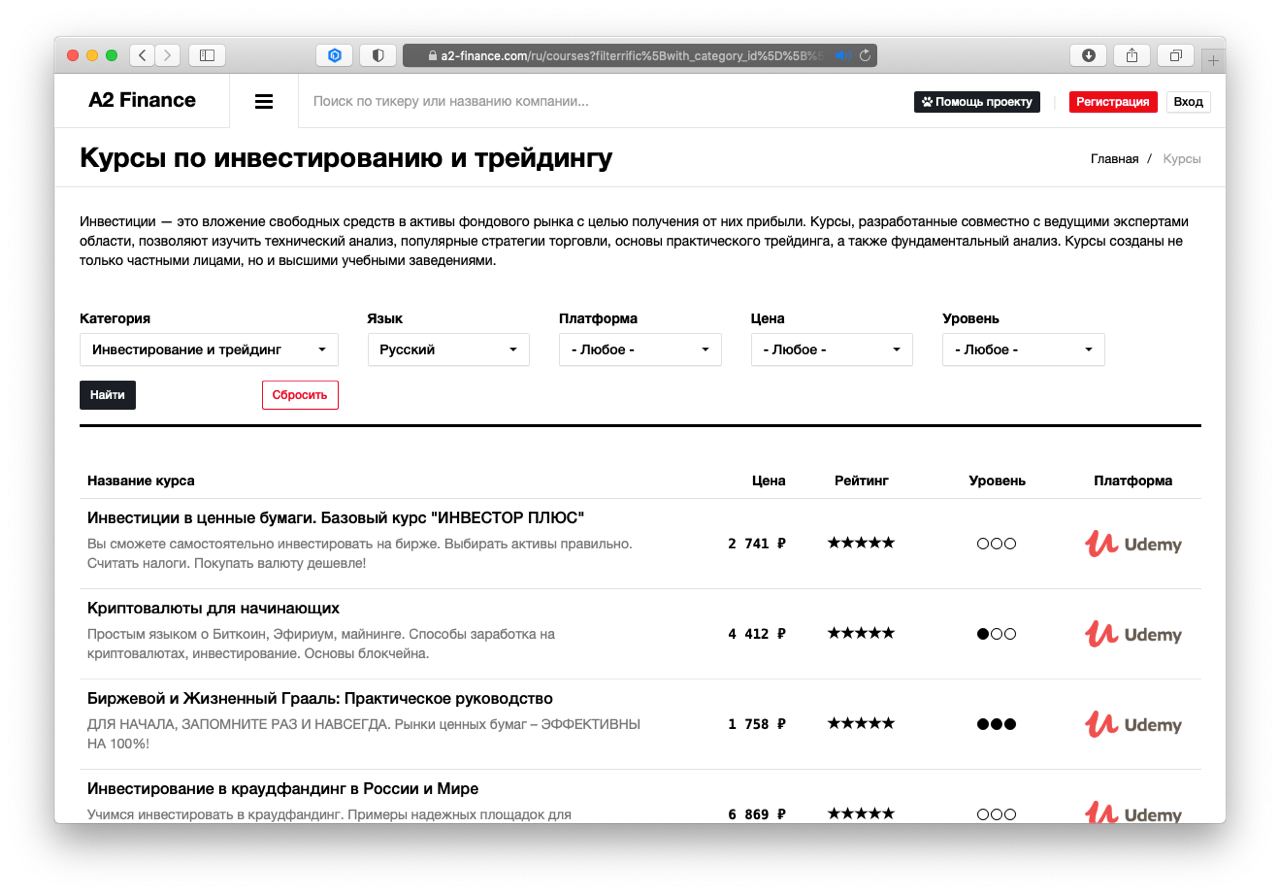Open course Криптовалюты для начинающих
This screenshot has height=895, width=1280.
pos(213,608)
